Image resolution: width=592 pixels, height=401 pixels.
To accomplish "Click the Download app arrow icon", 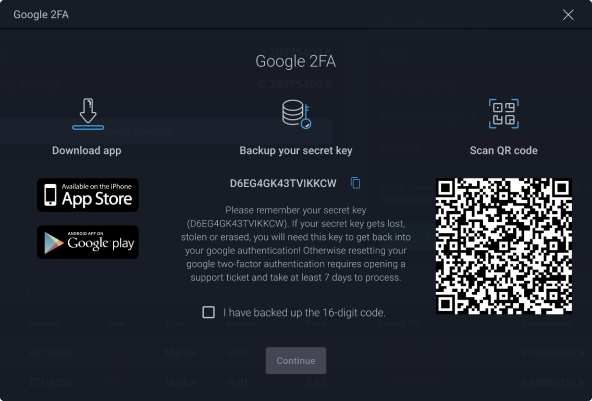I will [88, 114].
